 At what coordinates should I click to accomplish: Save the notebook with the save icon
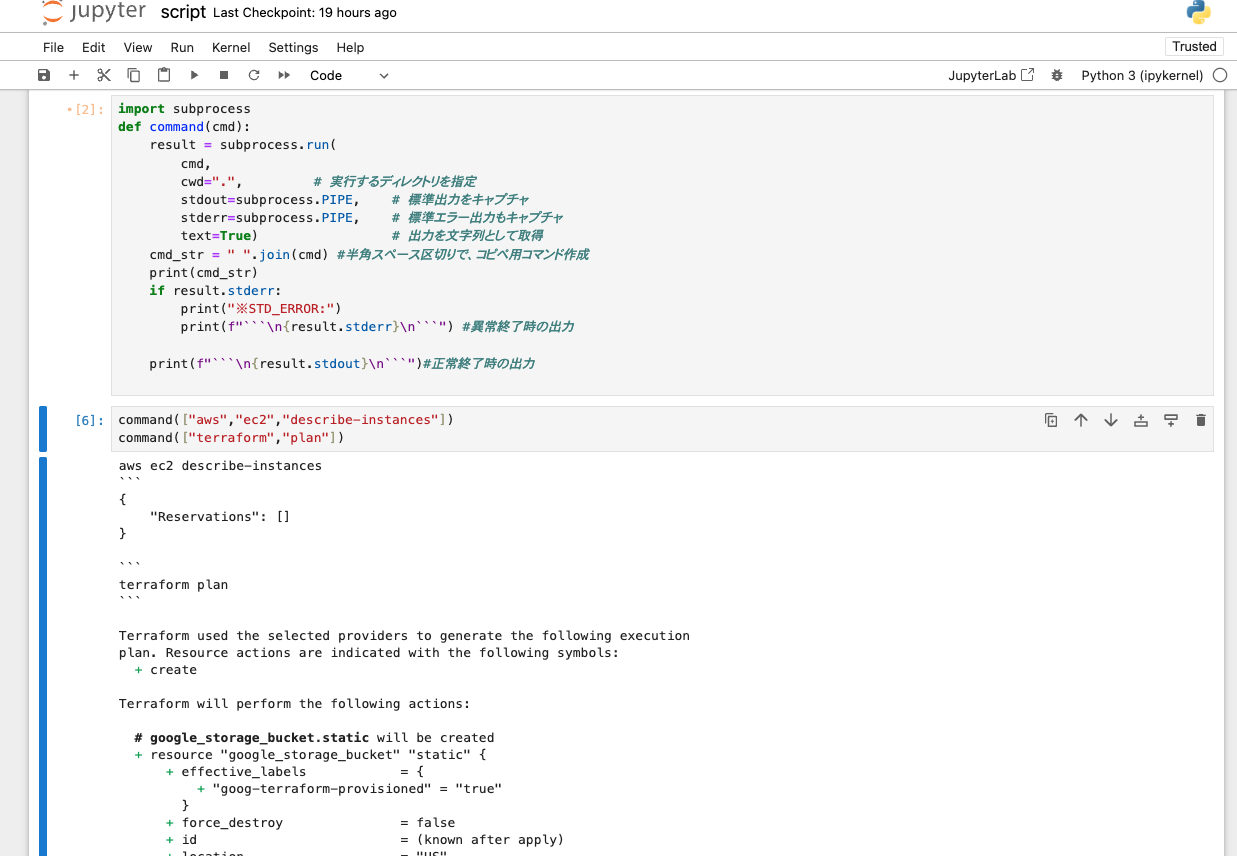44,75
